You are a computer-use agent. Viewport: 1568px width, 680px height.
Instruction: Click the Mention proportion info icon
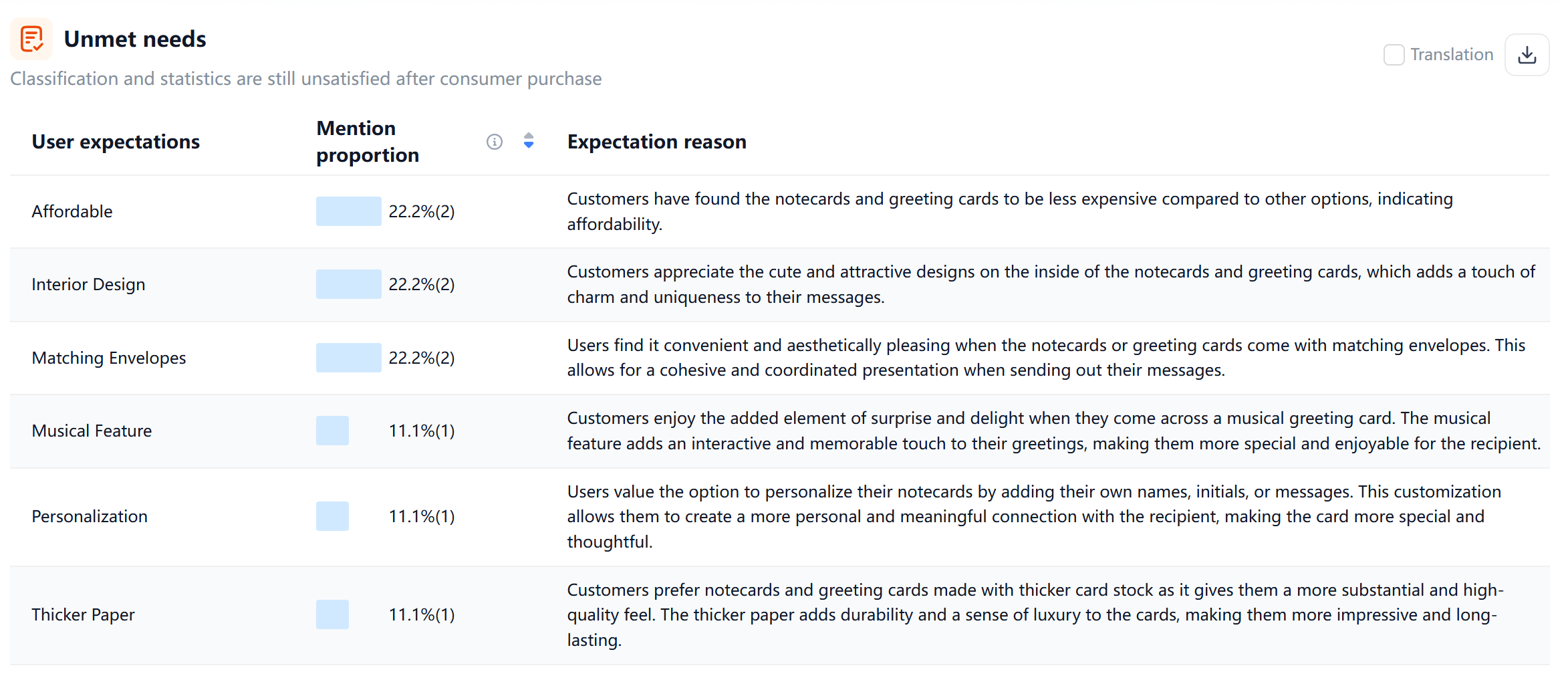coord(495,142)
